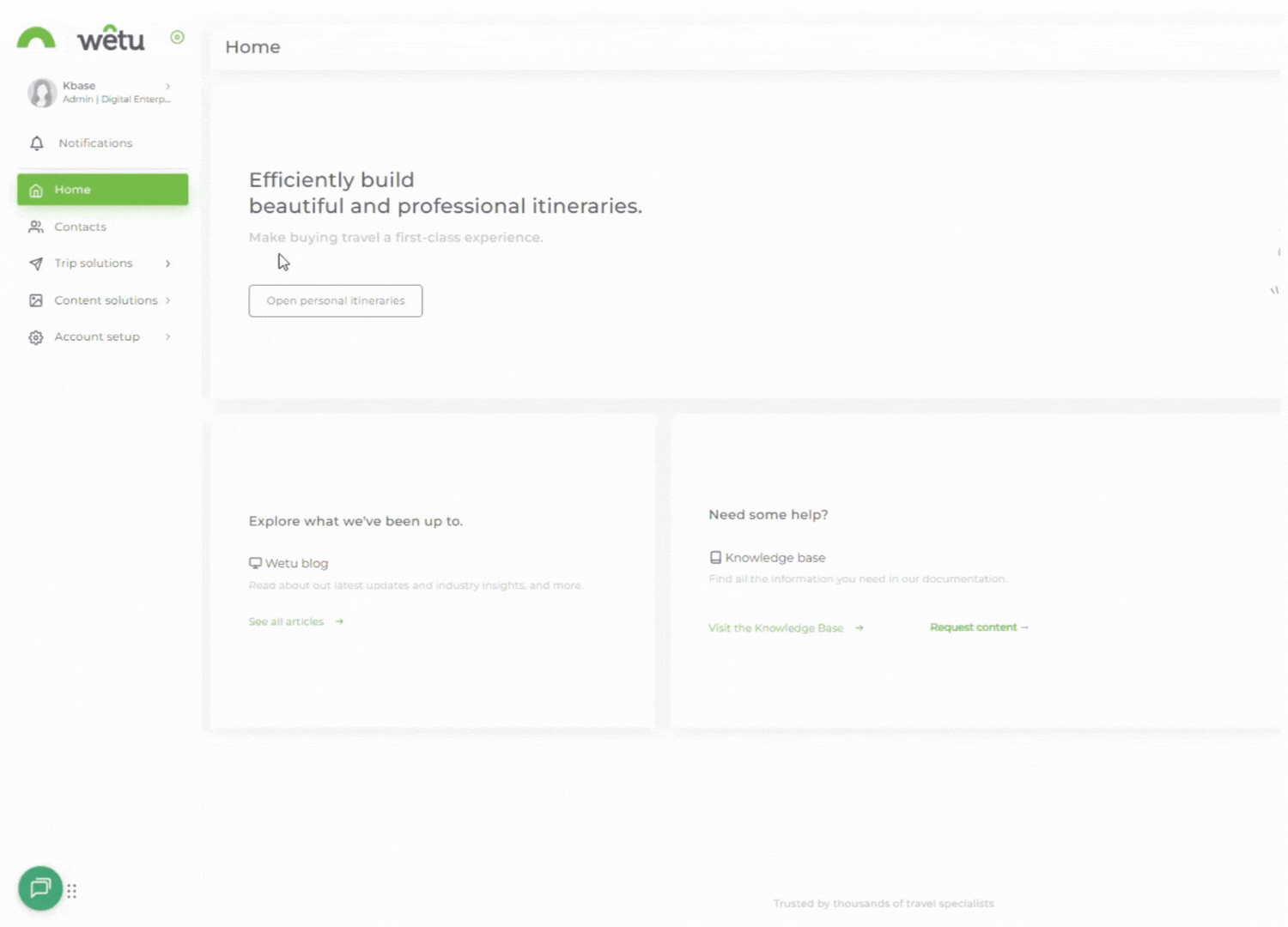Click the Home house icon
This screenshot has height=927, width=1288.
(x=36, y=191)
